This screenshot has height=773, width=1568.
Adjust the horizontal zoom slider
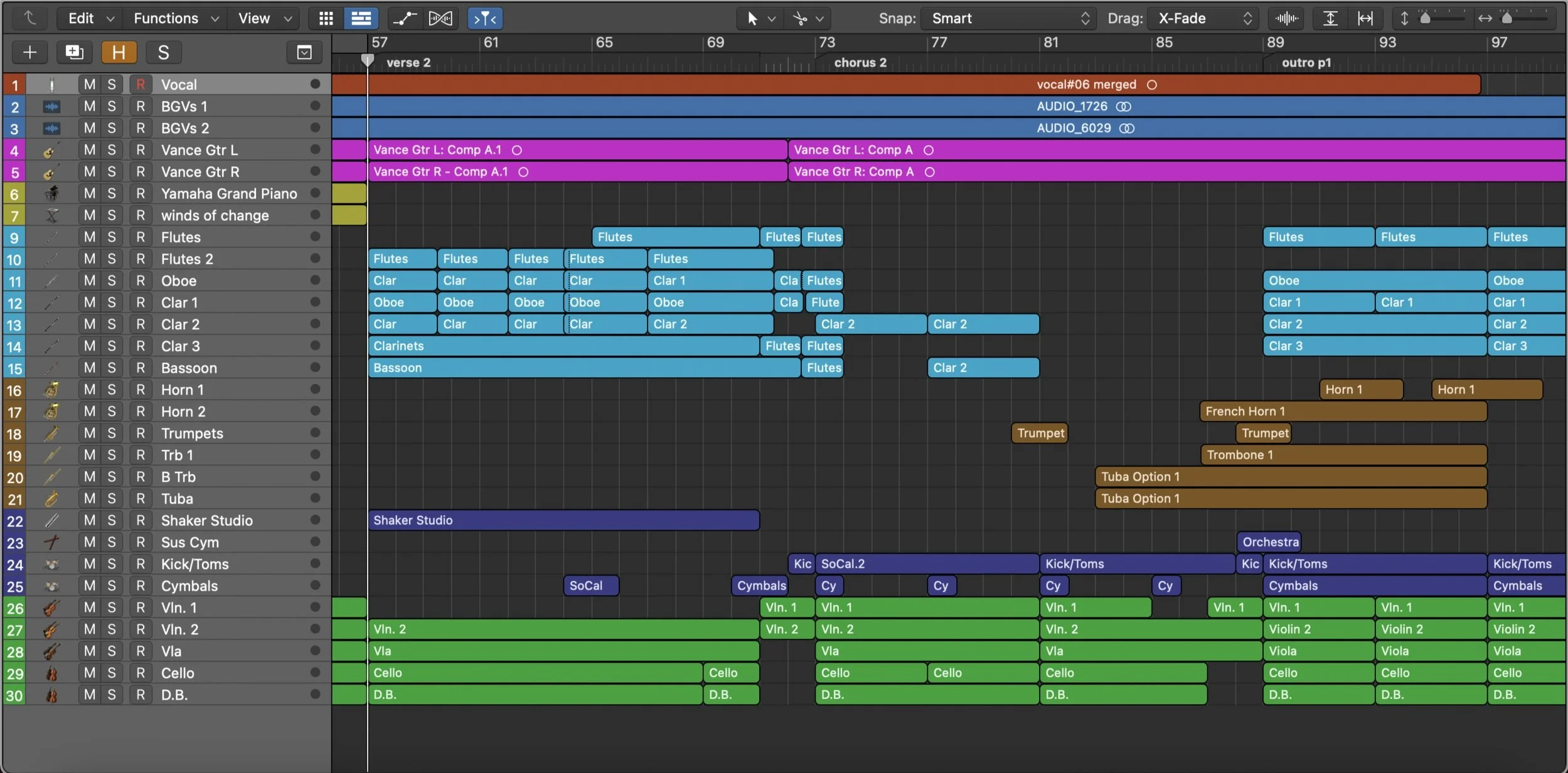(x=1507, y=18)
